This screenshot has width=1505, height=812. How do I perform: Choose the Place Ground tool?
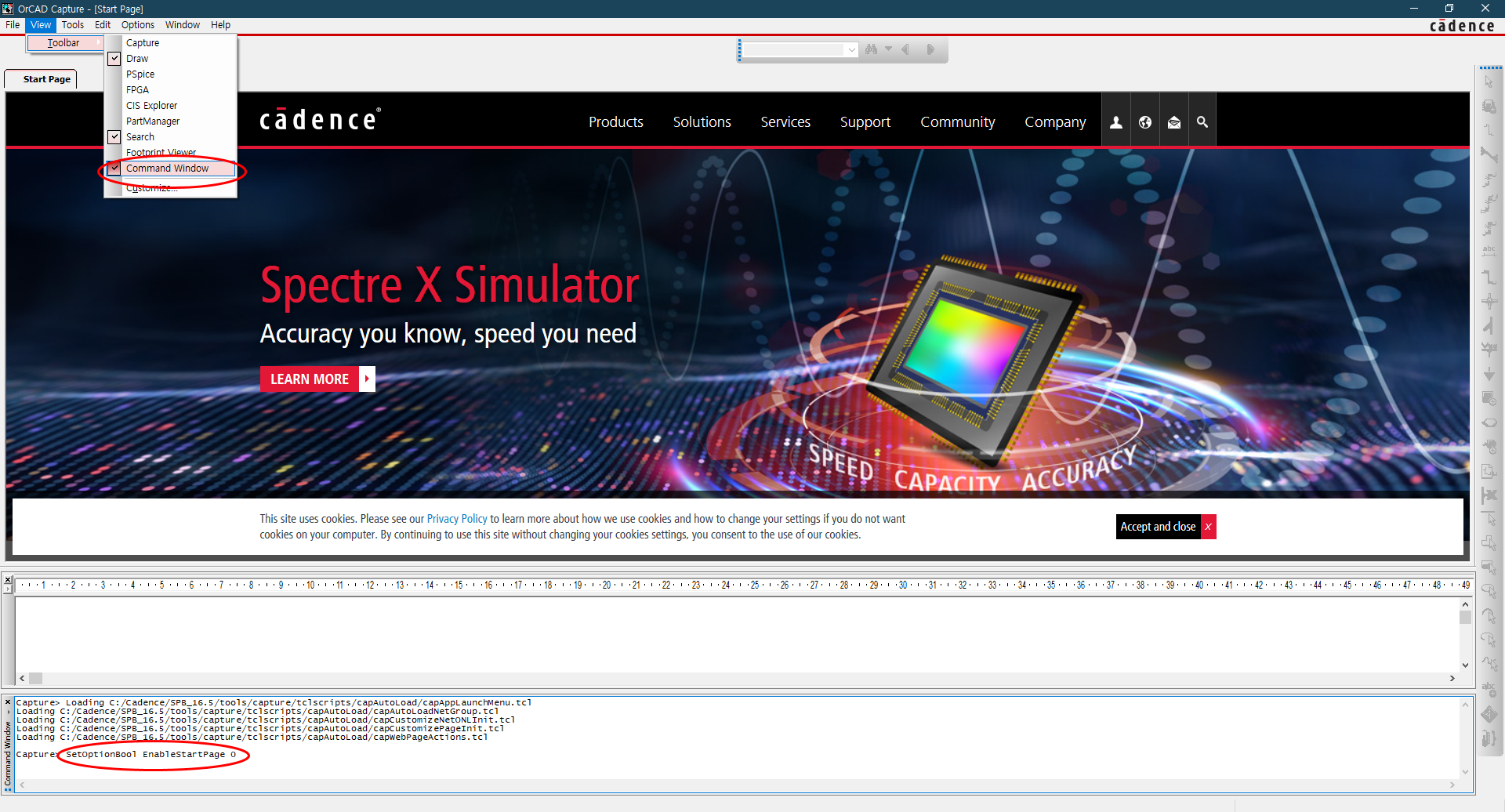(x=1489, y=373)
